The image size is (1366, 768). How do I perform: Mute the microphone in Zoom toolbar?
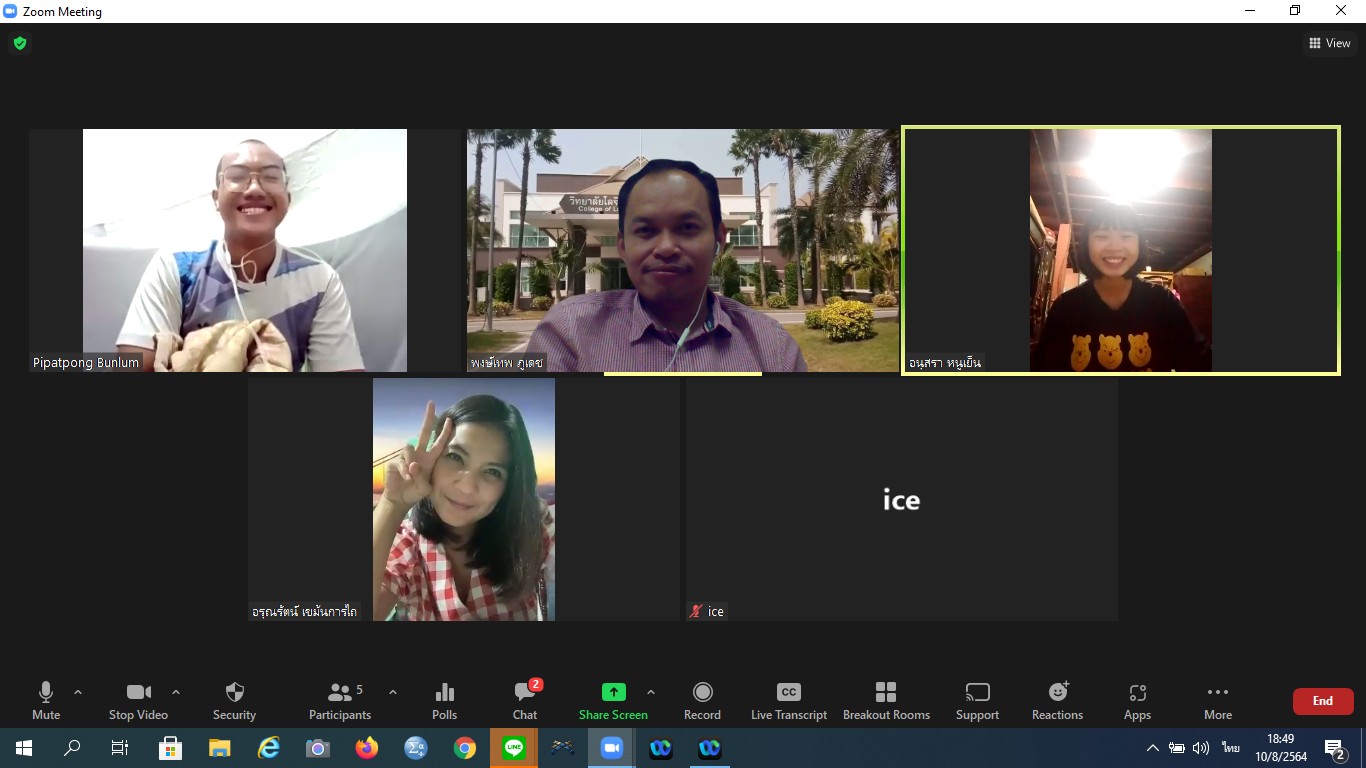coord(46,700)
